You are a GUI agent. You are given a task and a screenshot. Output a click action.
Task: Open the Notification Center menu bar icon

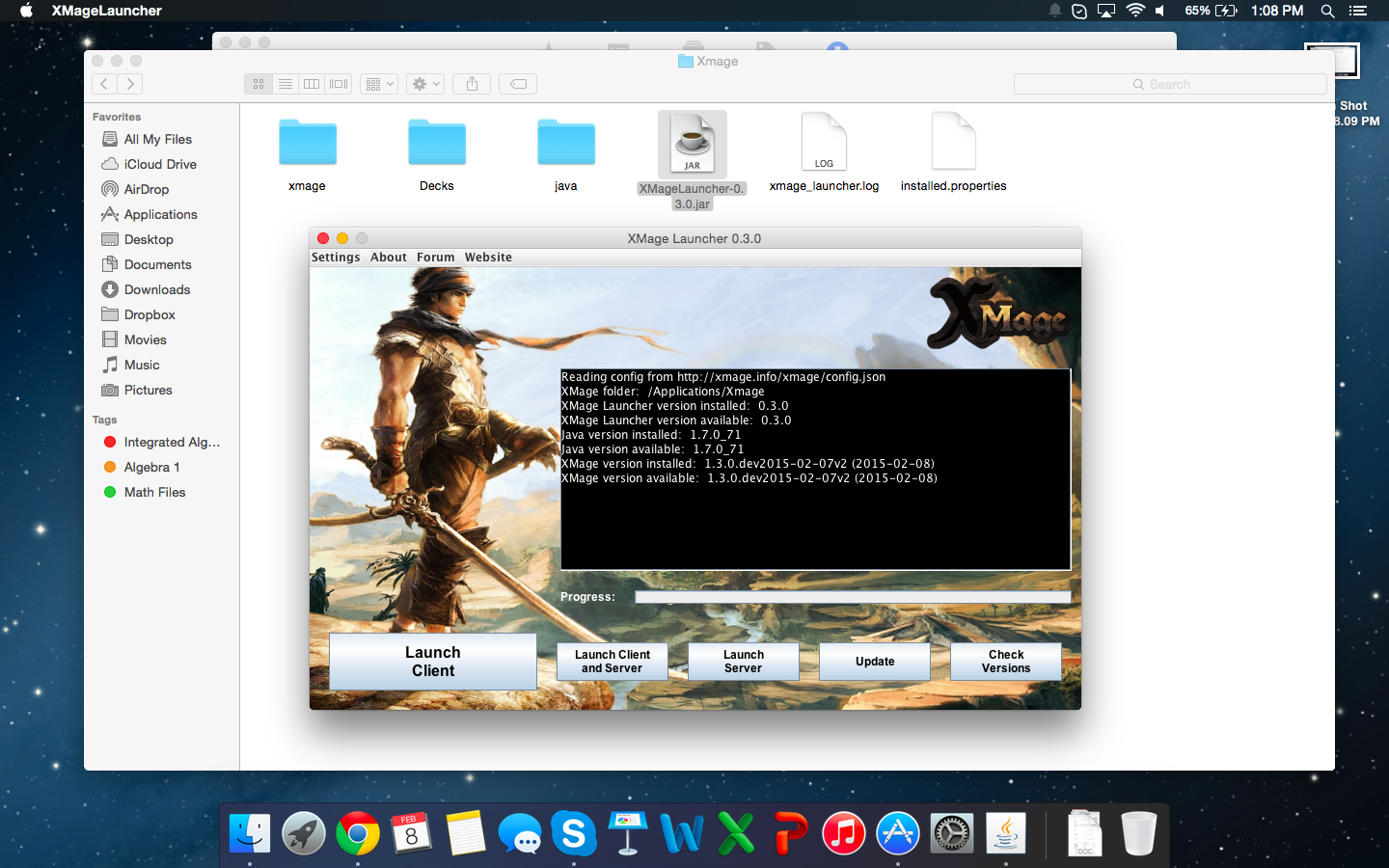(x=1358, y=11)
